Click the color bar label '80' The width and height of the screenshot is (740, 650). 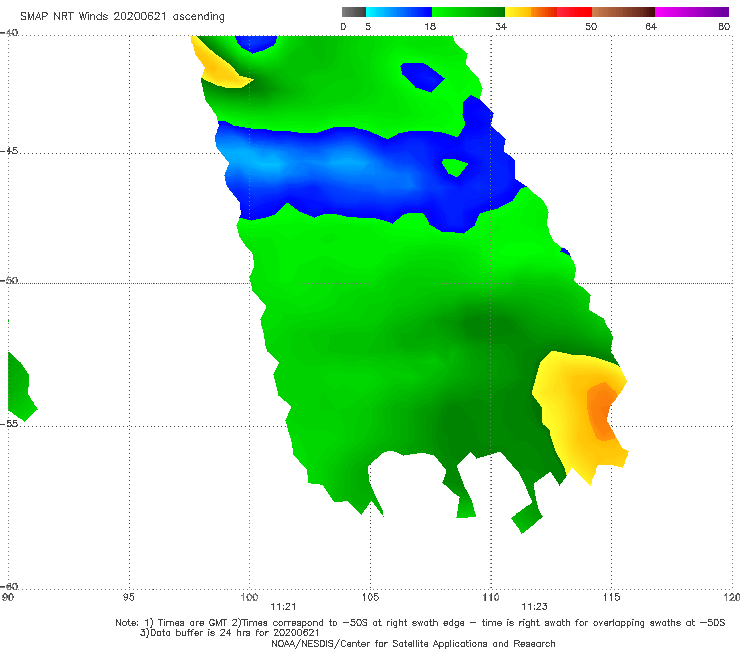[724, 26]
